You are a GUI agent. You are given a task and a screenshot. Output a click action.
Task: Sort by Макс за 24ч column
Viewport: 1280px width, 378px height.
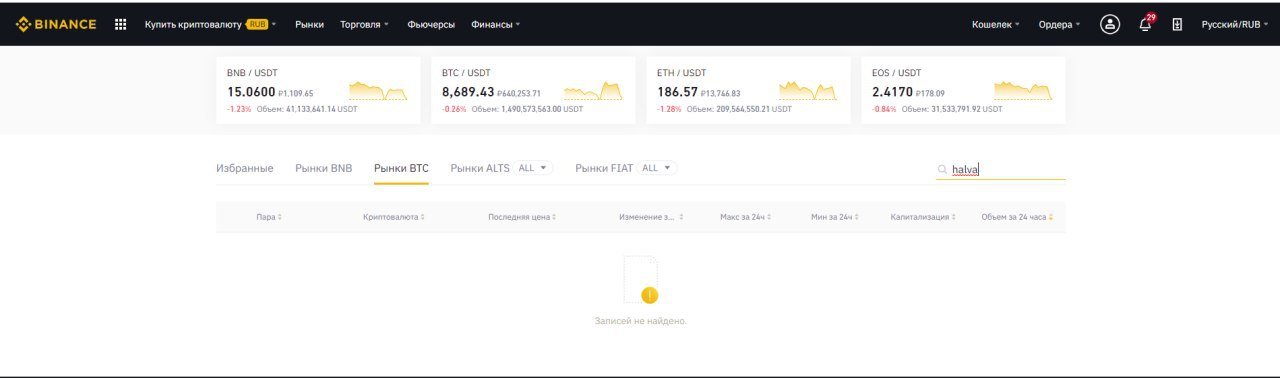(x=746, y=217)
